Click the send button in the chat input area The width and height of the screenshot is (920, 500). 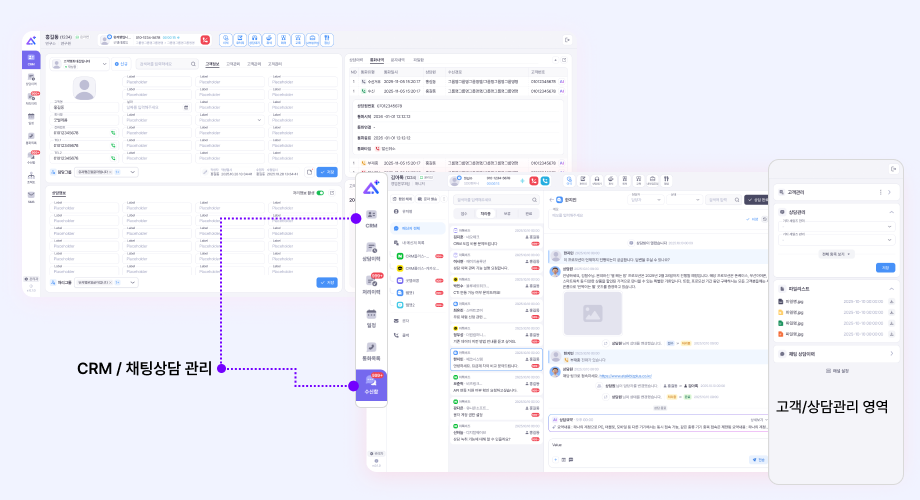(759, 460)
